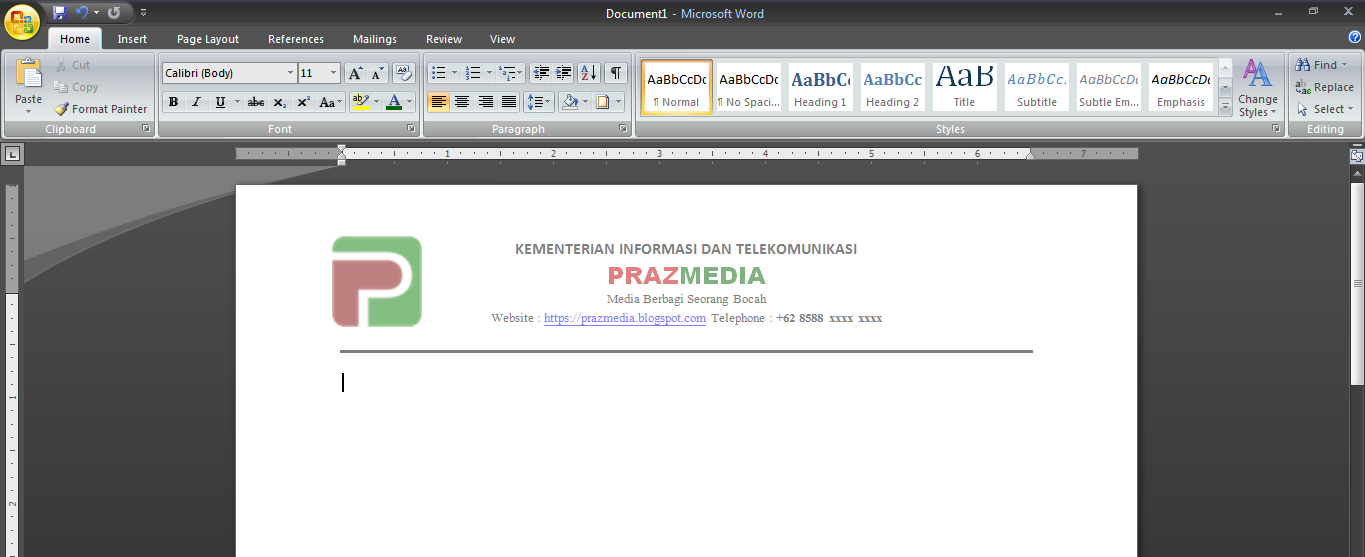
Task: Customize Quick Access Toolbar dropdown
Action: [x=143, y=13]
